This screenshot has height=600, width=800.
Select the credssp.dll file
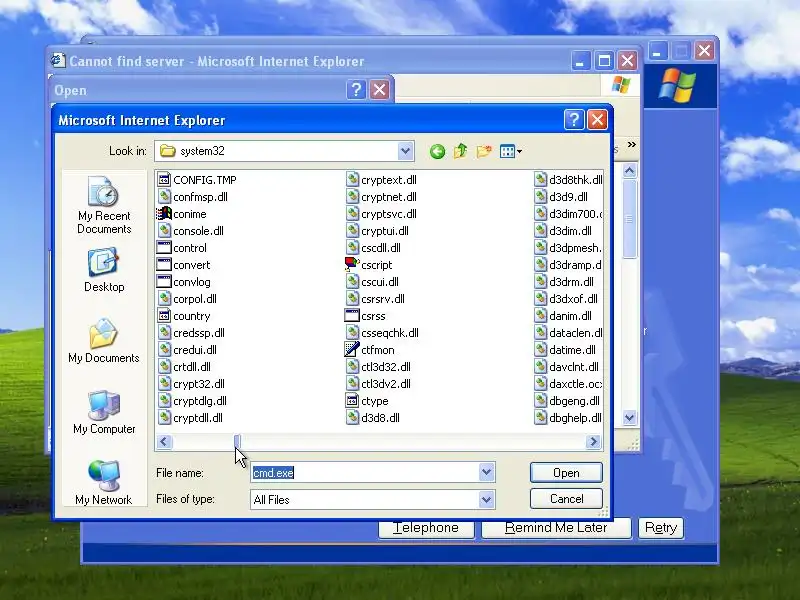pos(191,333)
